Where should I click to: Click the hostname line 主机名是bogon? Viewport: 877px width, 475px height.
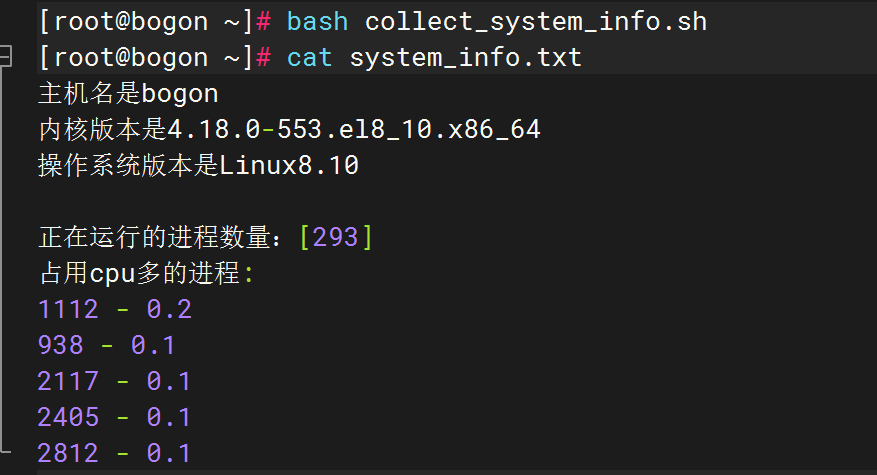pos(128,94)
